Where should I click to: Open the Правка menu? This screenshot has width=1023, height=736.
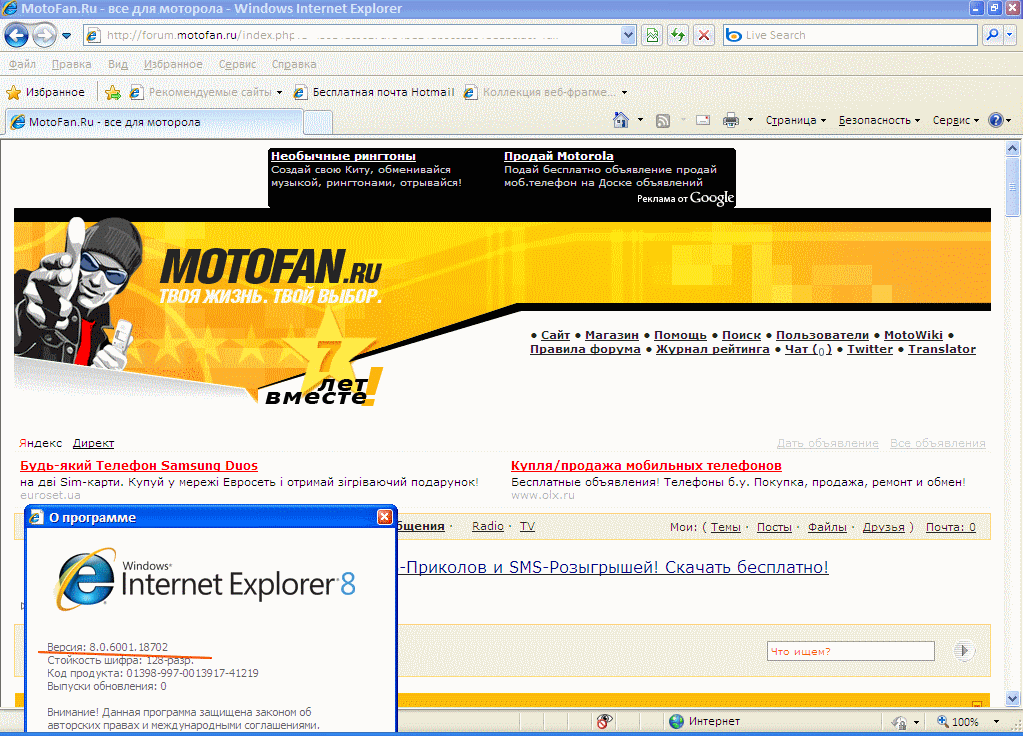(72, 64)
